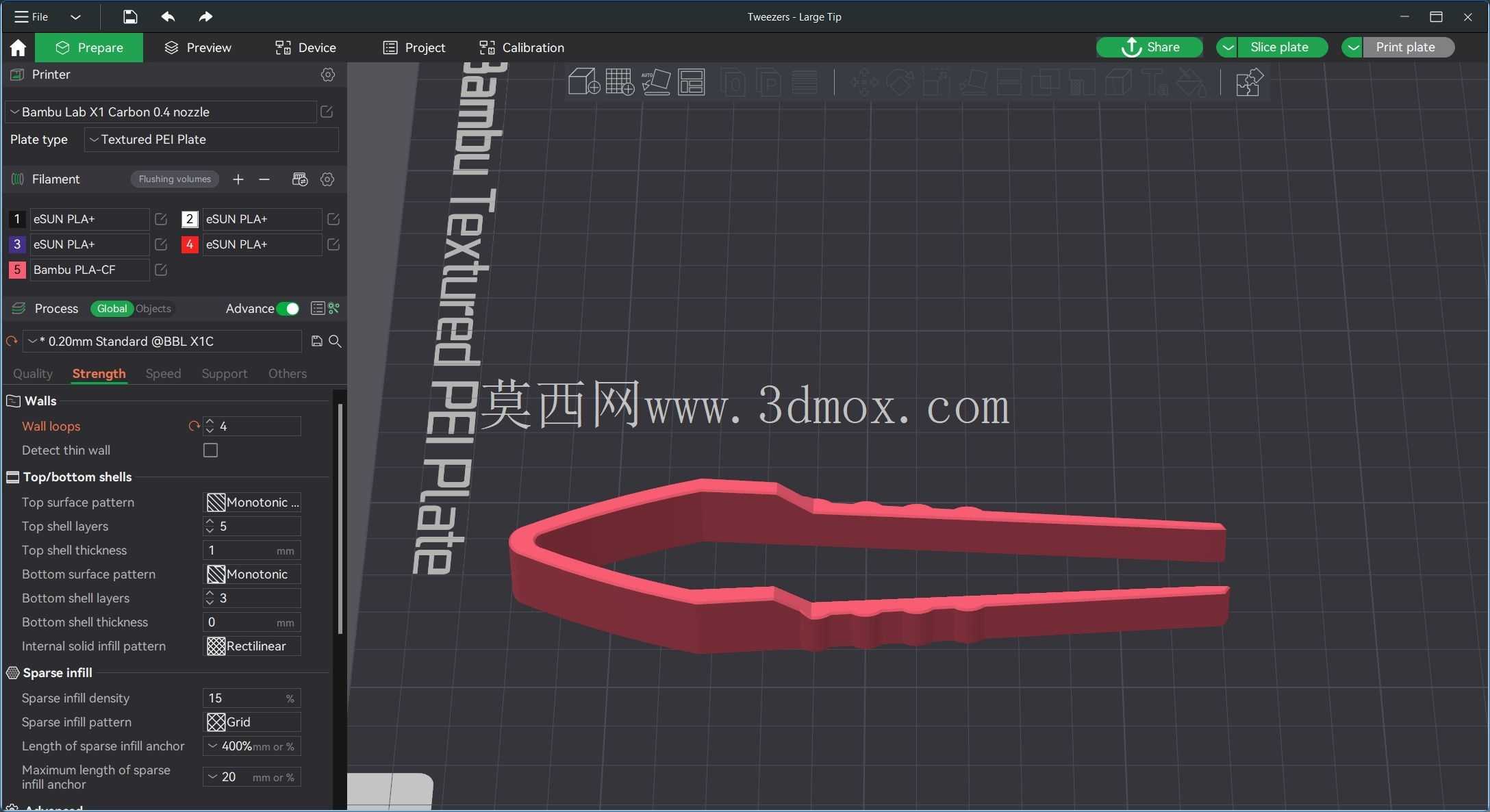Open the Plate type dropdown
1490x812 pixels.
coord(212,140)
